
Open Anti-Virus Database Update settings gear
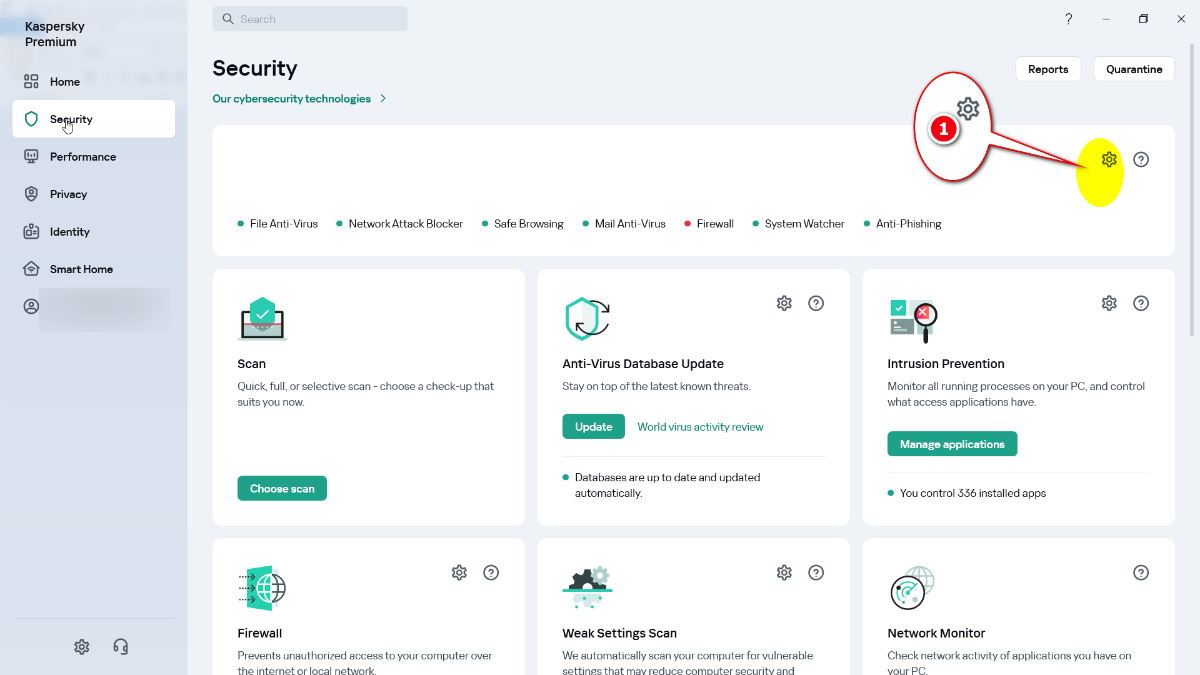coord(784,303)
